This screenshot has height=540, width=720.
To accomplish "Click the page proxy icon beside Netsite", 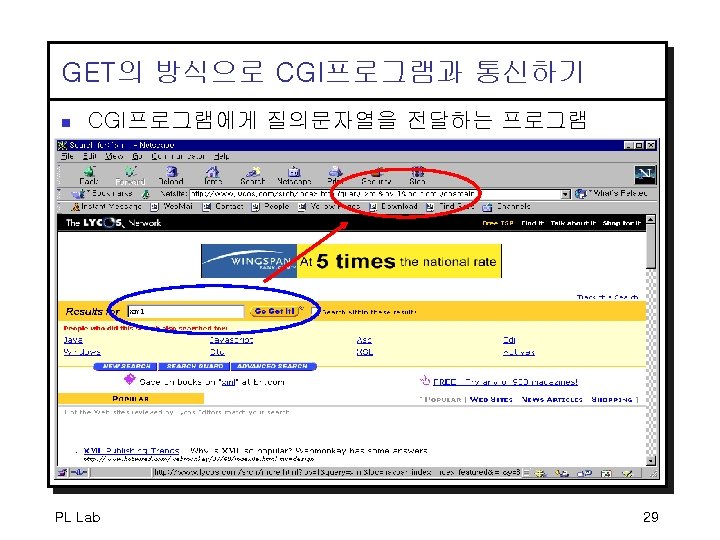I will (146, 194).
